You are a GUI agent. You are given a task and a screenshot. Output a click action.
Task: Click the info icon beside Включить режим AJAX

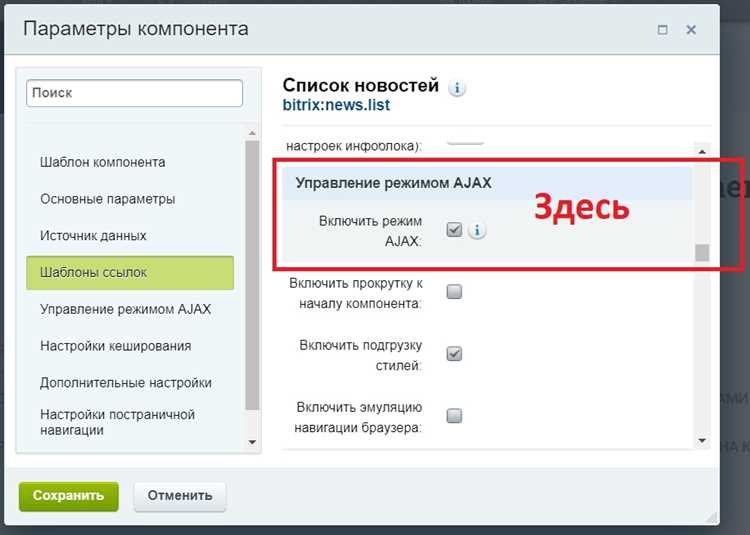(477, 230)
